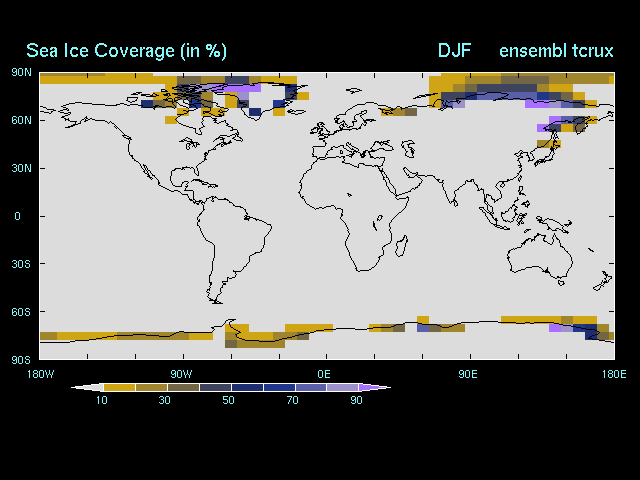
Task: Click the 90E longitude axis label
Action: point(468,374)
